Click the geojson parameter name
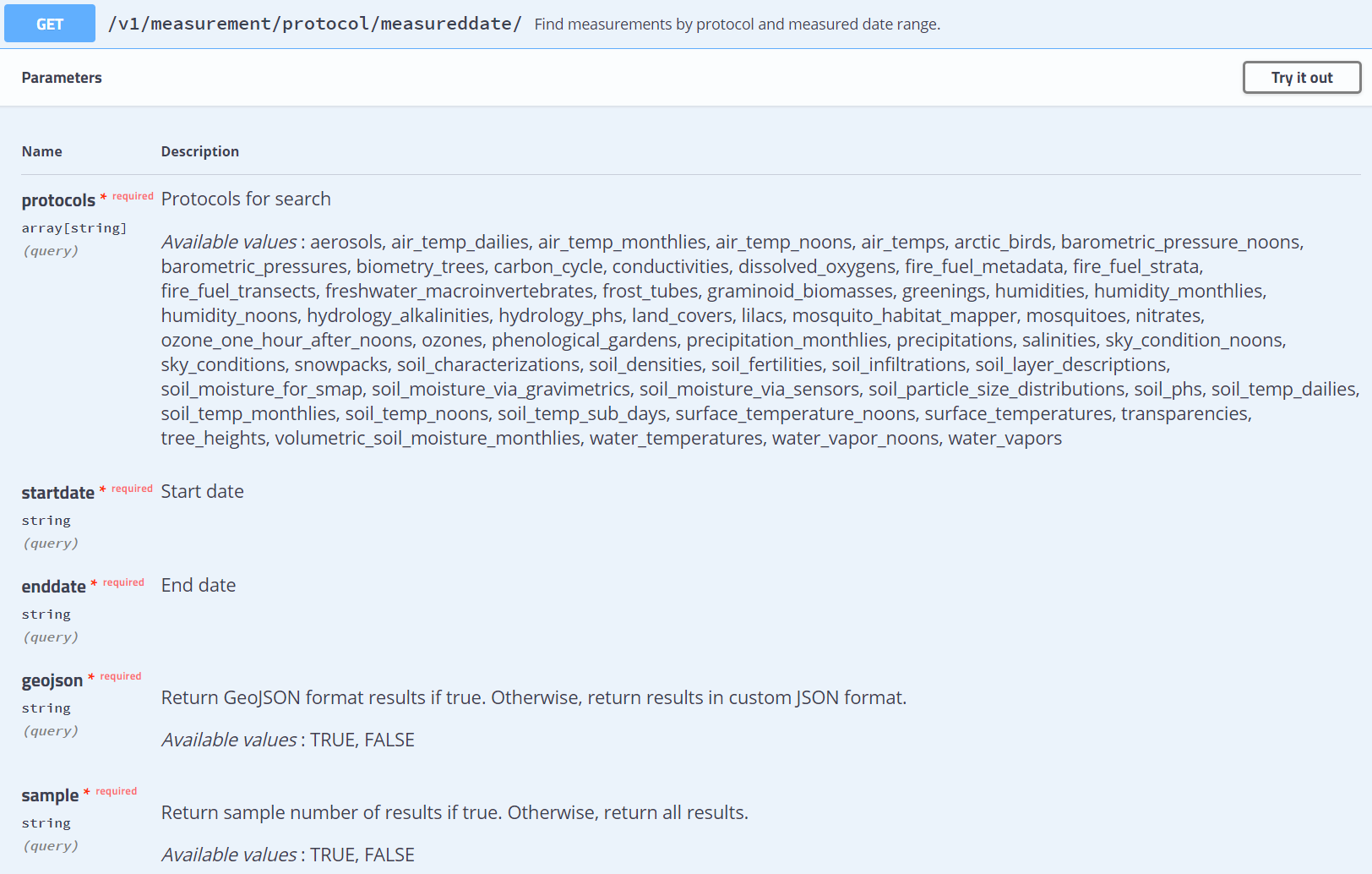Viewport: 1372px width, 874px height. coord(52,680)
